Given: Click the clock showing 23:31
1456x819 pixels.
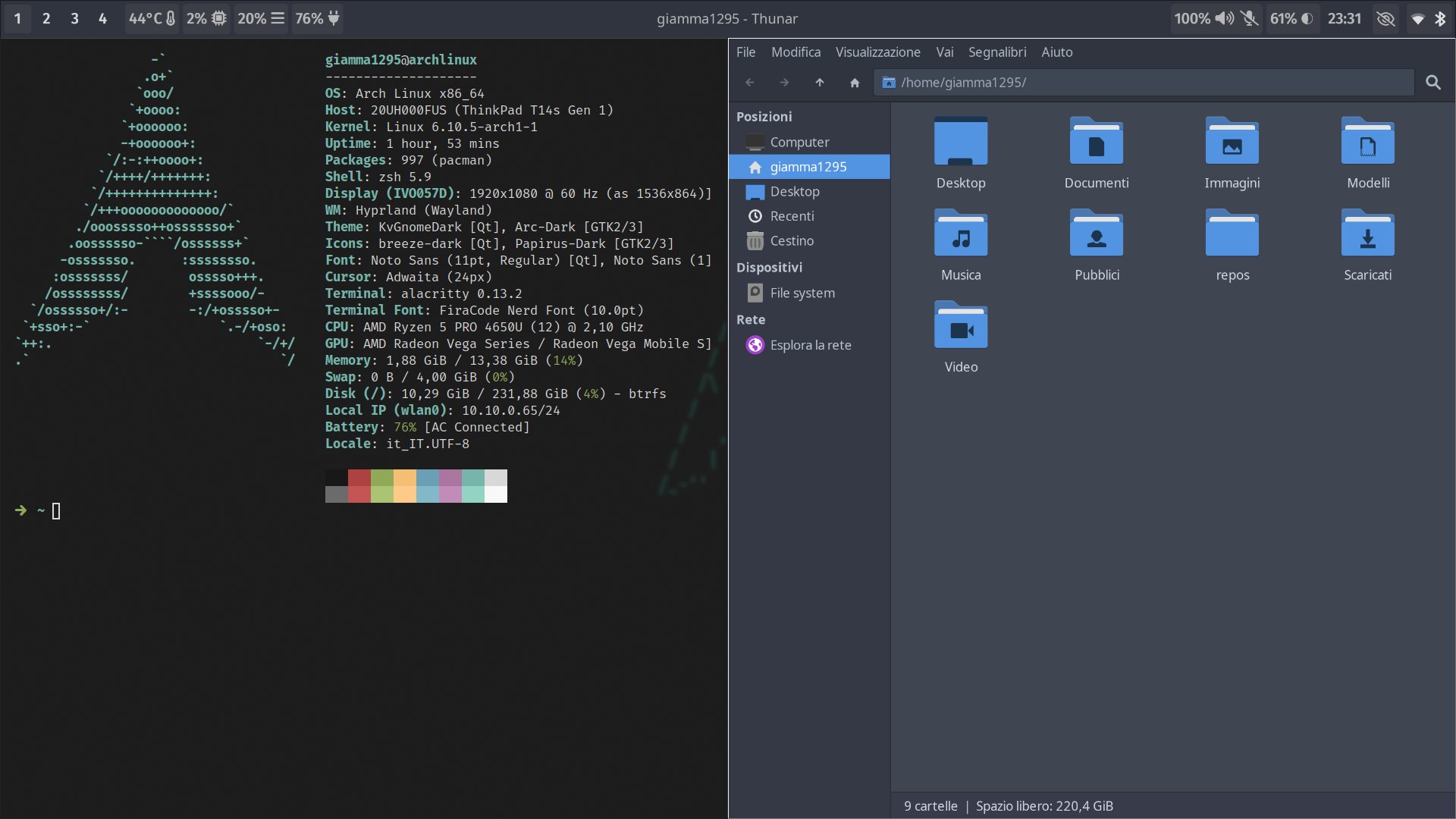Looking at the screenshot, I should [1345, 18].
